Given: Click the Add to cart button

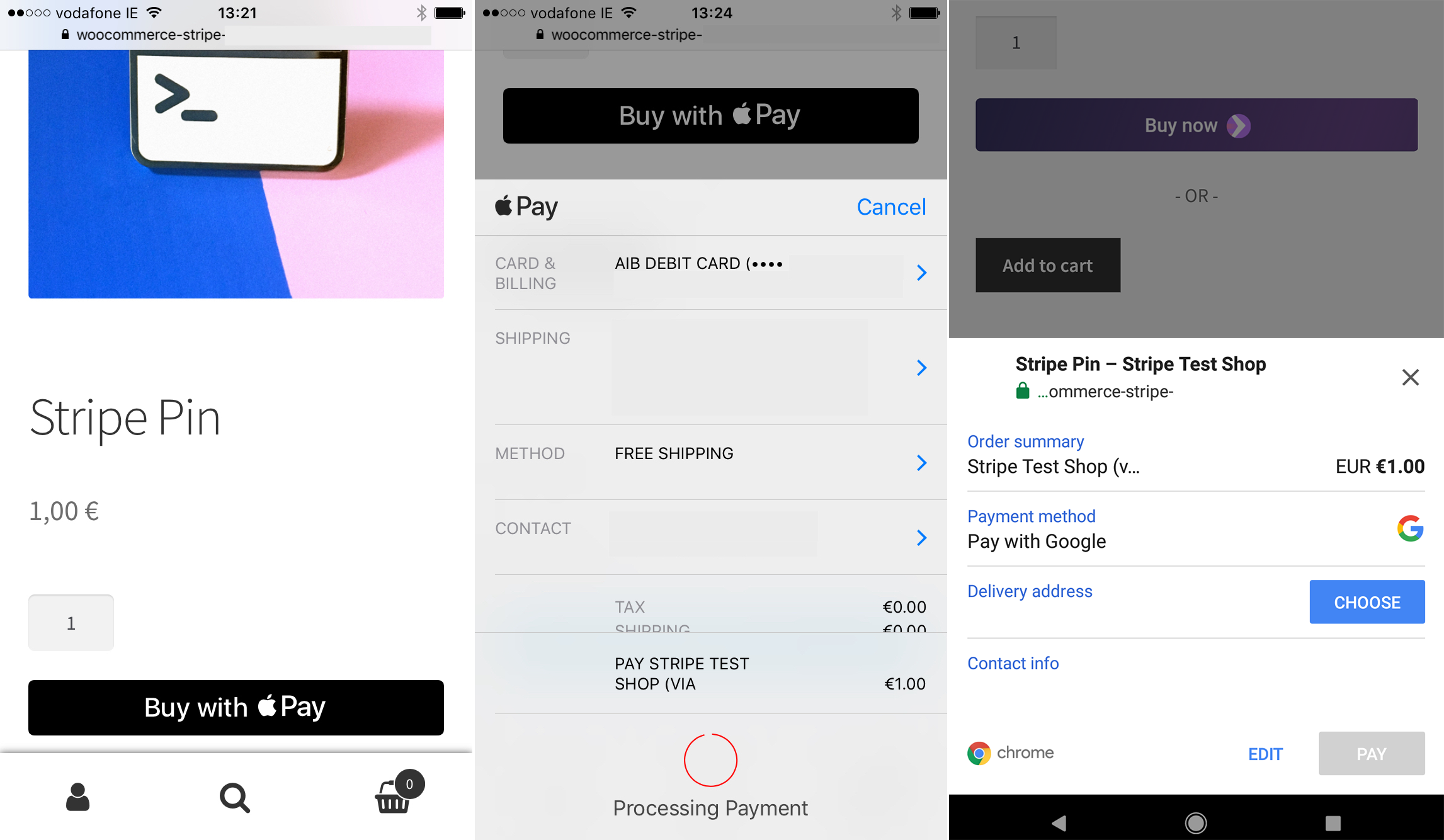Looking at the screenshot, I should [x=1047, y=265].
